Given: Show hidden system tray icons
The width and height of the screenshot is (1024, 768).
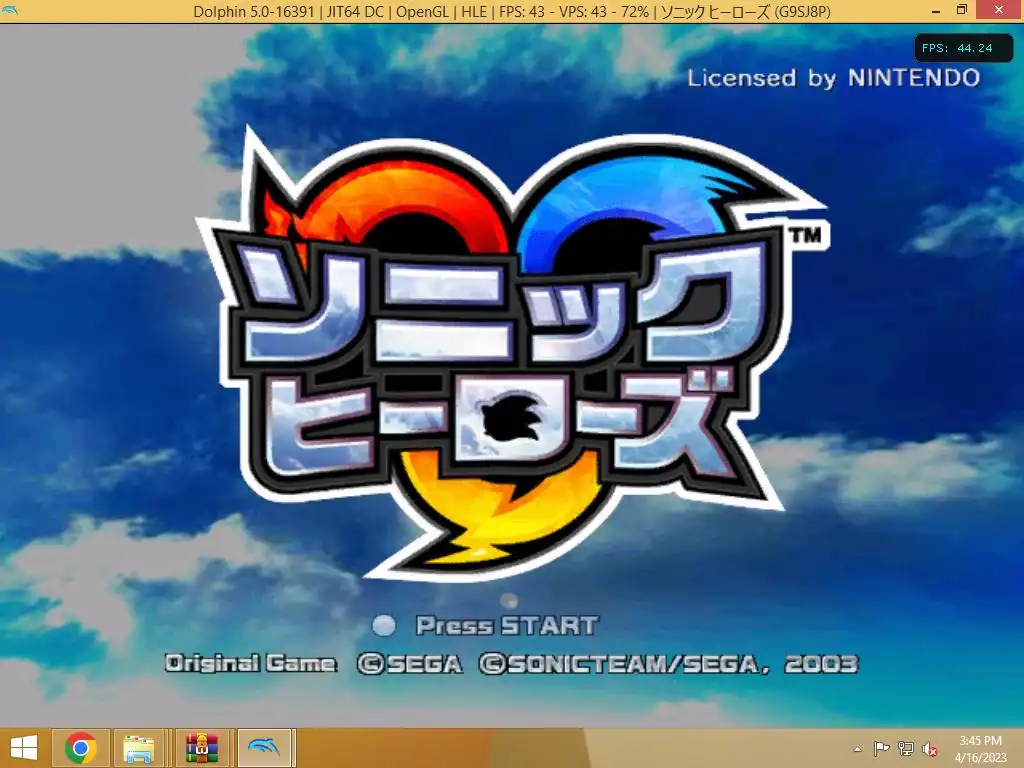Looking at the screenshot, I should coord(857,750).
